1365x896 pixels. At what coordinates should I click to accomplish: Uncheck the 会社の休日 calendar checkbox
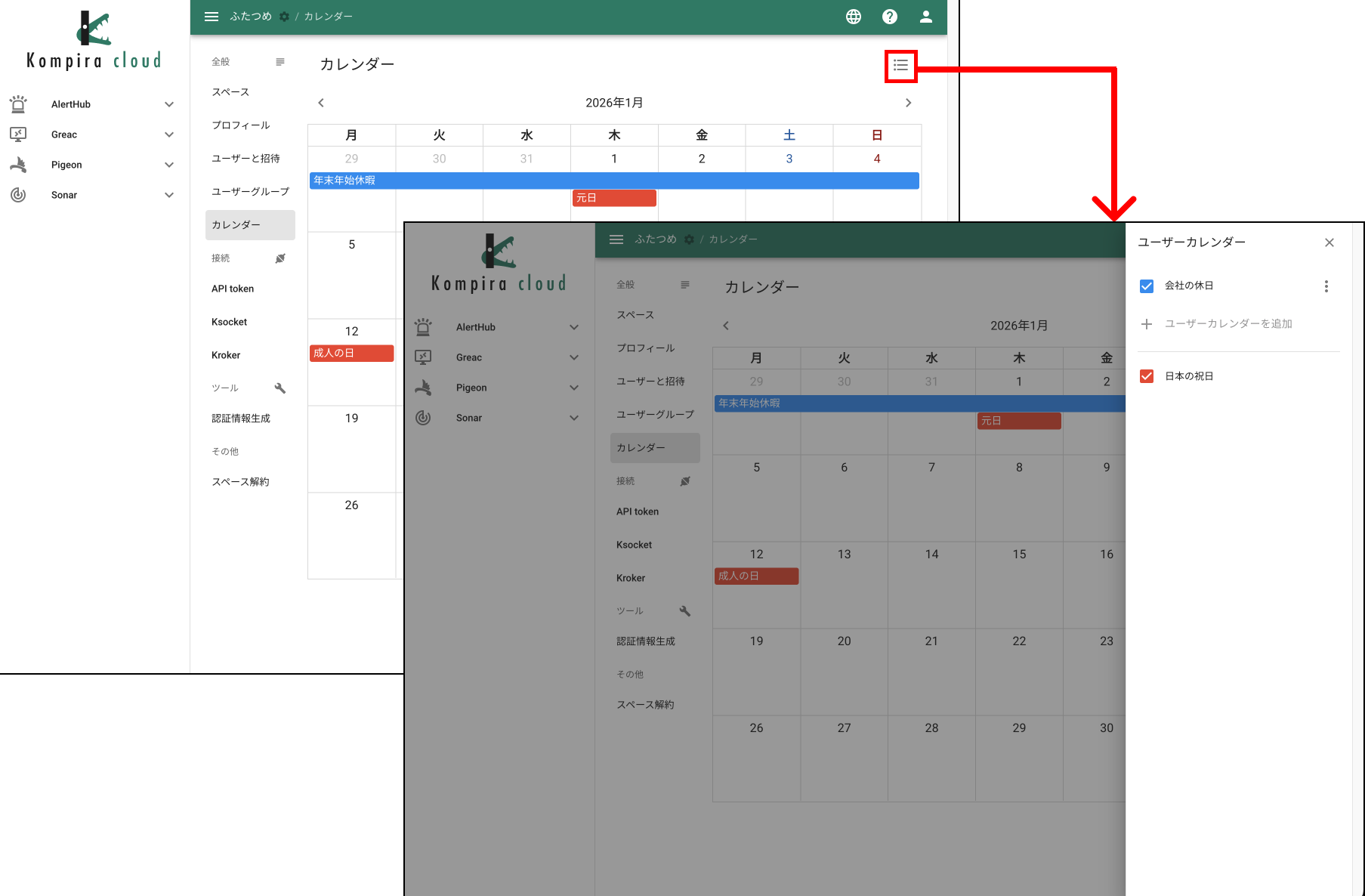coord(1147,286)
